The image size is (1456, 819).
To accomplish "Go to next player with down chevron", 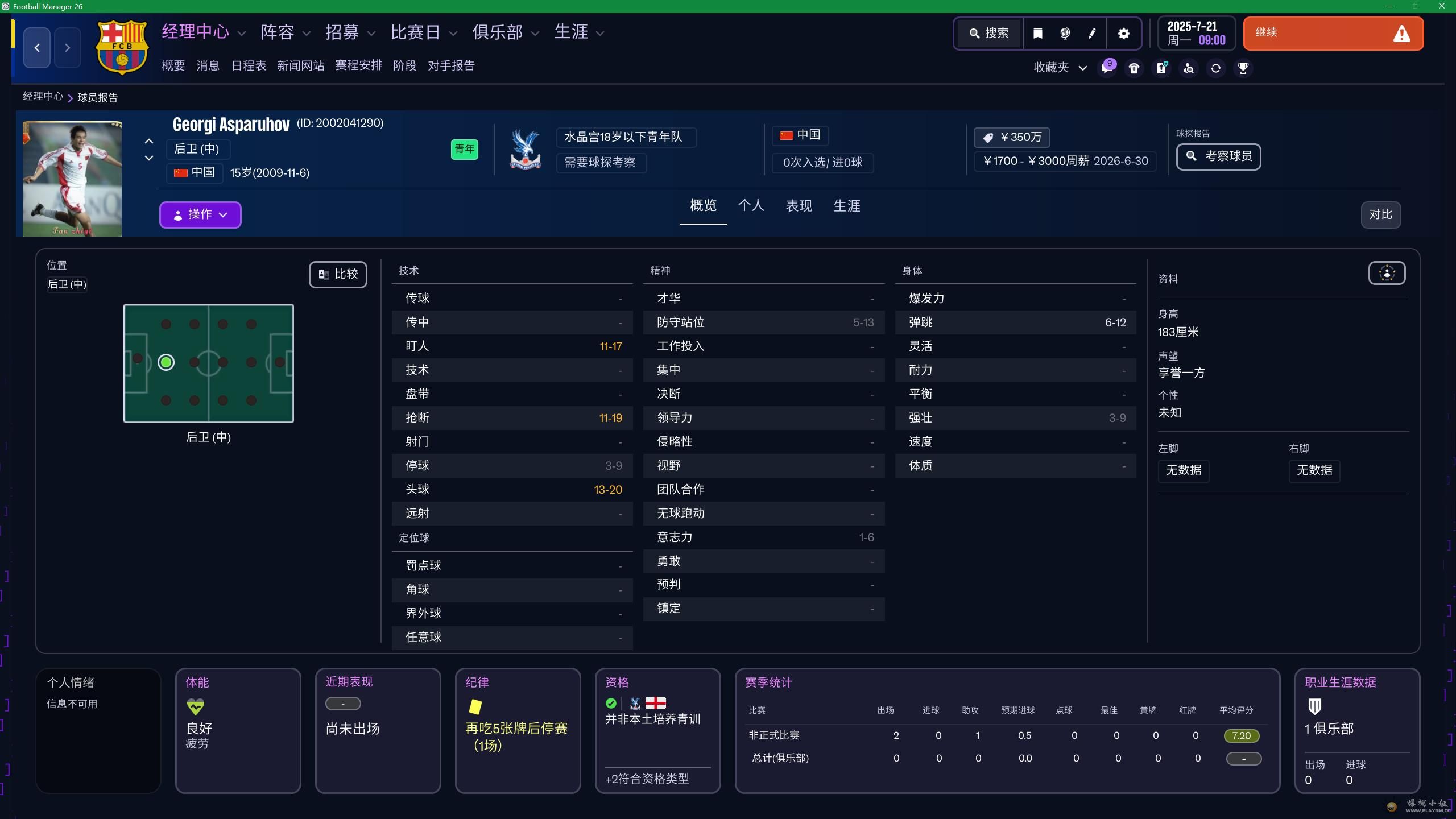I will (149, 158).
